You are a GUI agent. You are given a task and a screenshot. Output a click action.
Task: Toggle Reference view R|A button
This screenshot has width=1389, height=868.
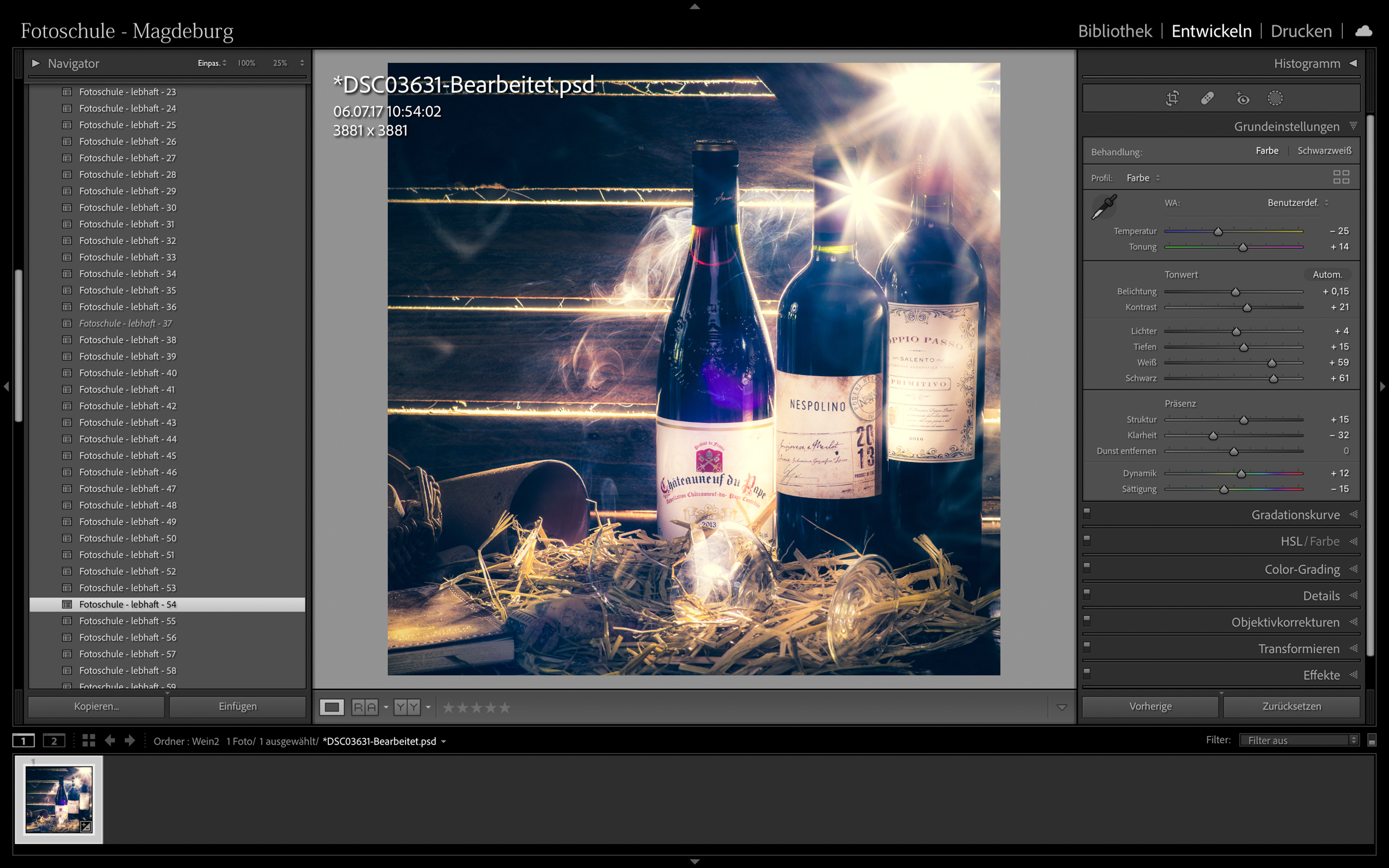point(364,708)
